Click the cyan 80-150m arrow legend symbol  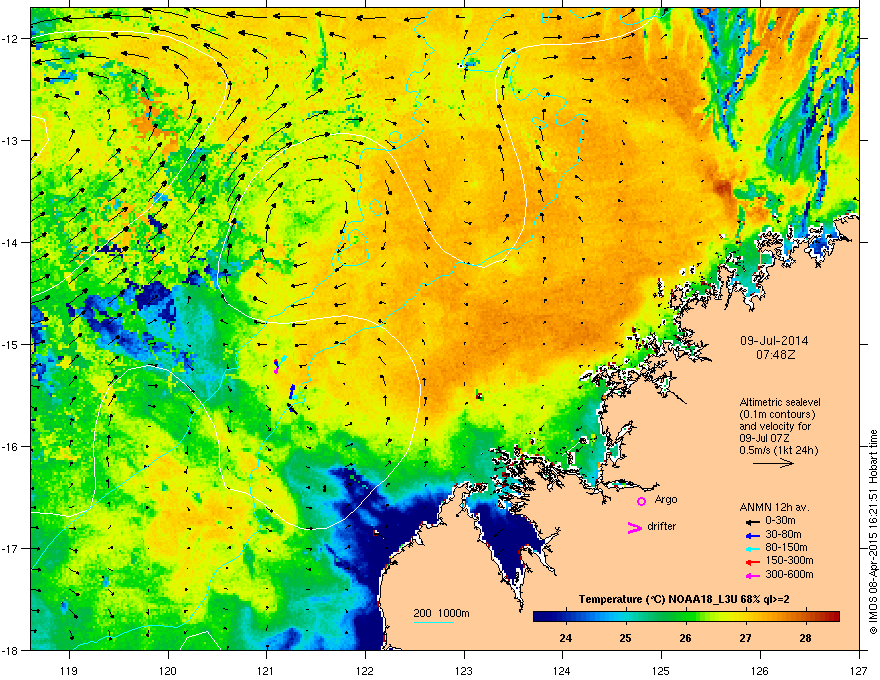coord(752,548)
